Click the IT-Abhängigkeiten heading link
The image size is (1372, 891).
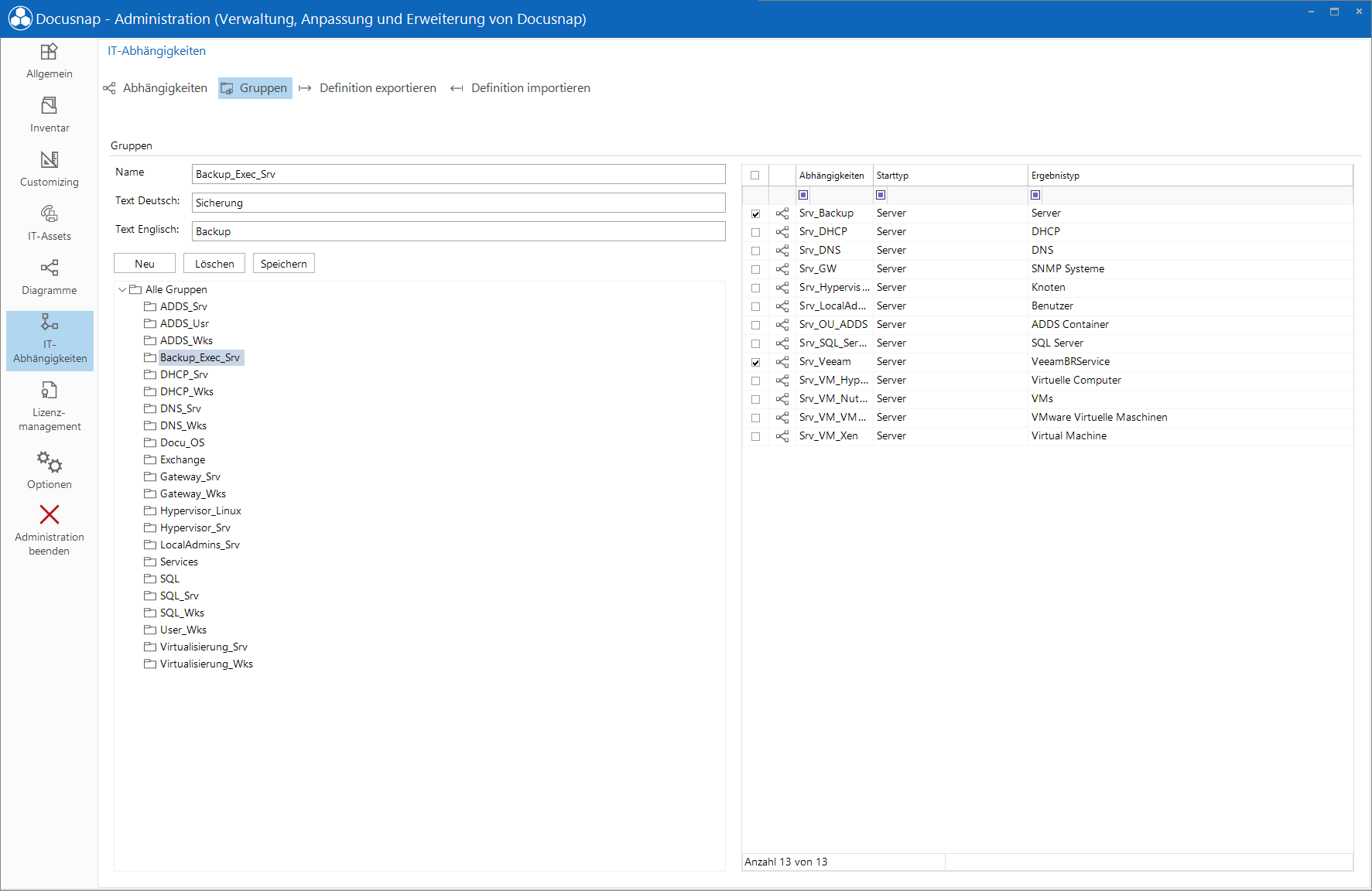(156, 51)
